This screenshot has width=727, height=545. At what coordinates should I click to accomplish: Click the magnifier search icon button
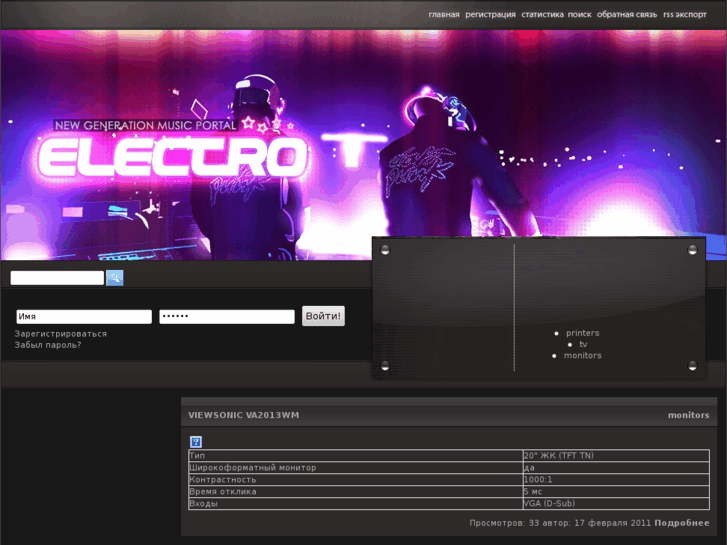pyautogui.click(x=115, y=278)
